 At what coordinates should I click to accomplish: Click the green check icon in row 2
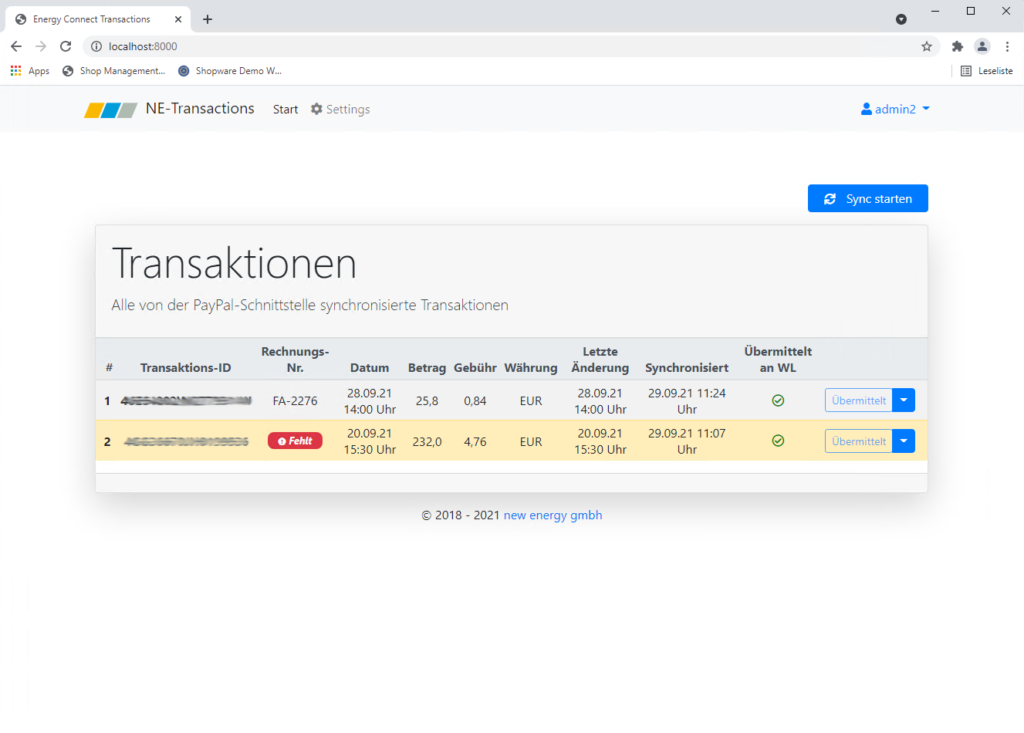(x=778, y=441)
